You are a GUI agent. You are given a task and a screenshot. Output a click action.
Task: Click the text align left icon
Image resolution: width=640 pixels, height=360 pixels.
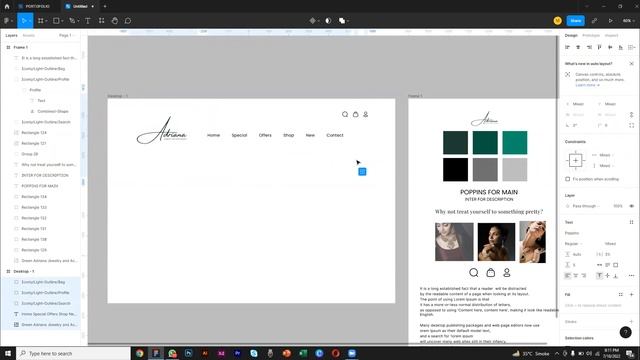pos(567,276)
